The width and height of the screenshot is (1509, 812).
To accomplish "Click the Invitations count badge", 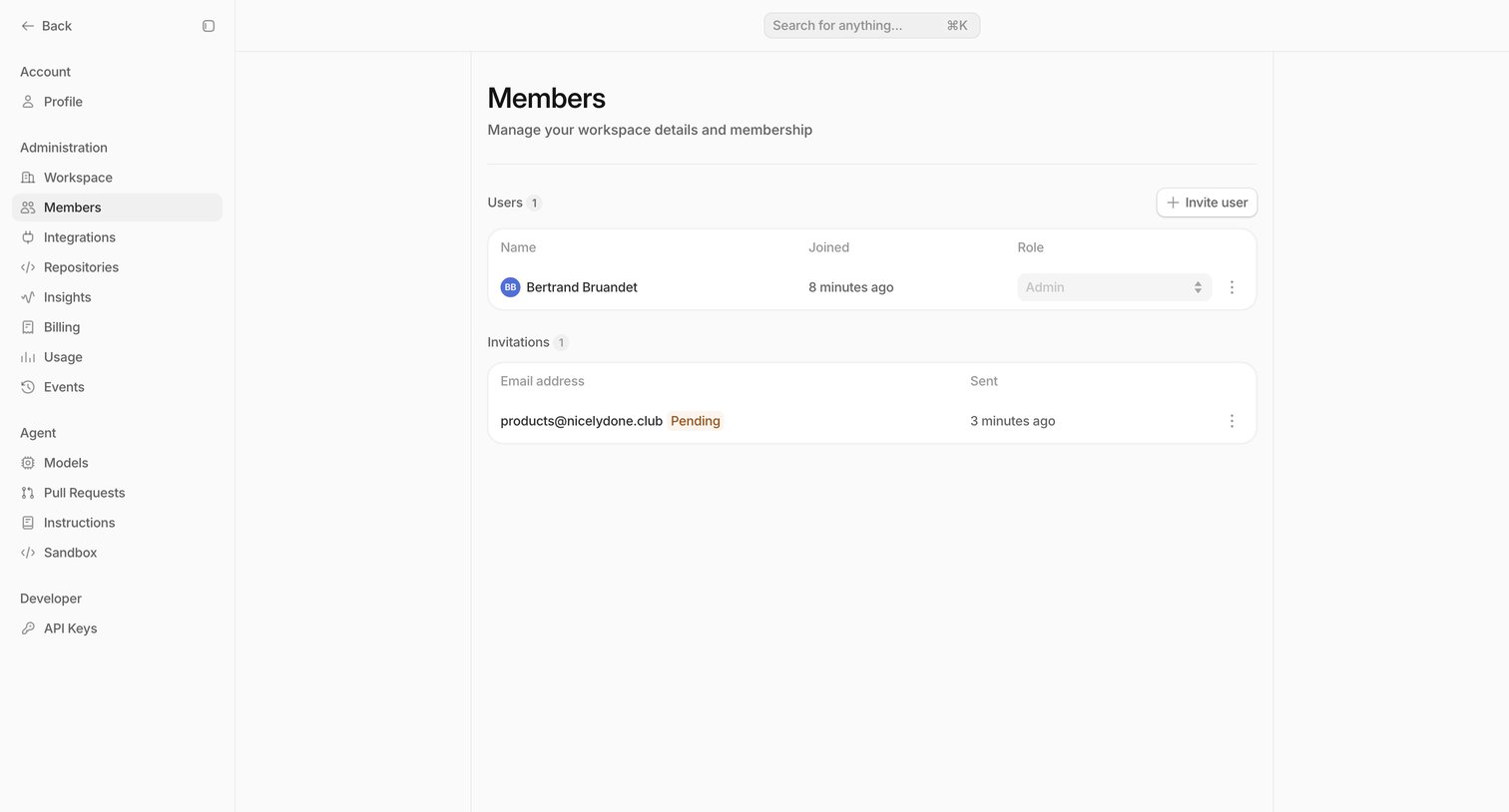I will pos(561,342).
